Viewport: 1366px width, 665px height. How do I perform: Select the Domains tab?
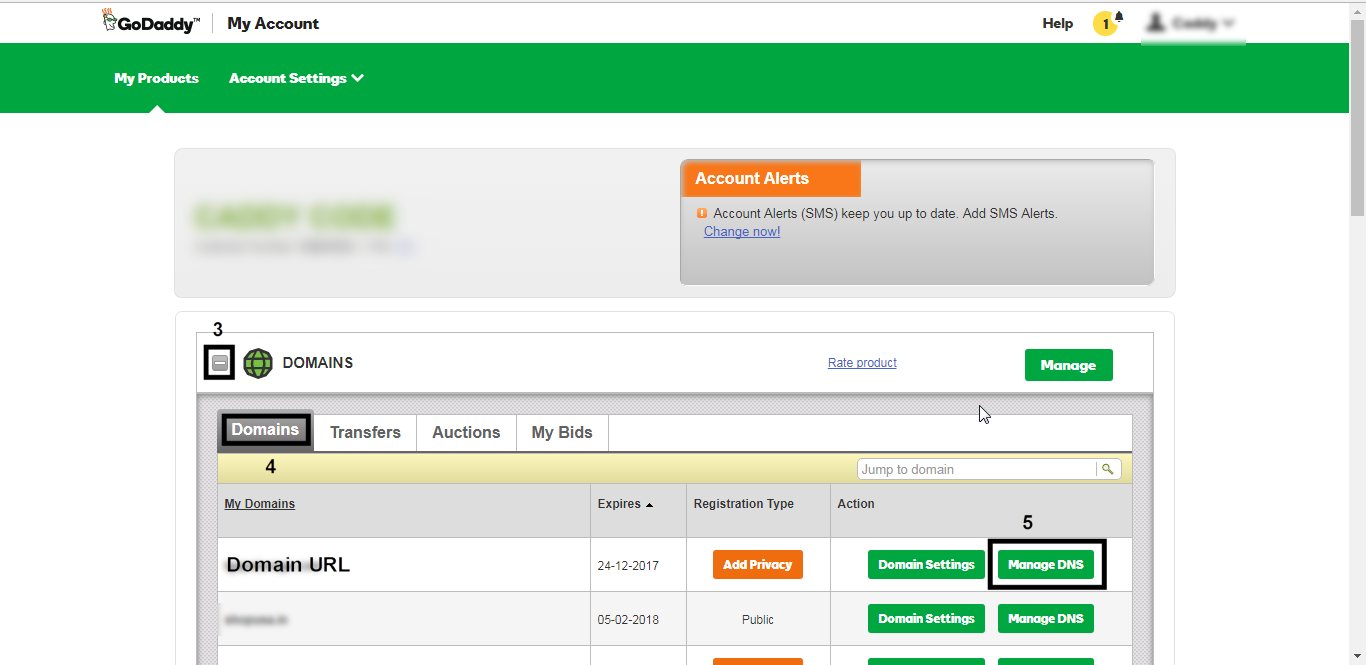[265, 430]
